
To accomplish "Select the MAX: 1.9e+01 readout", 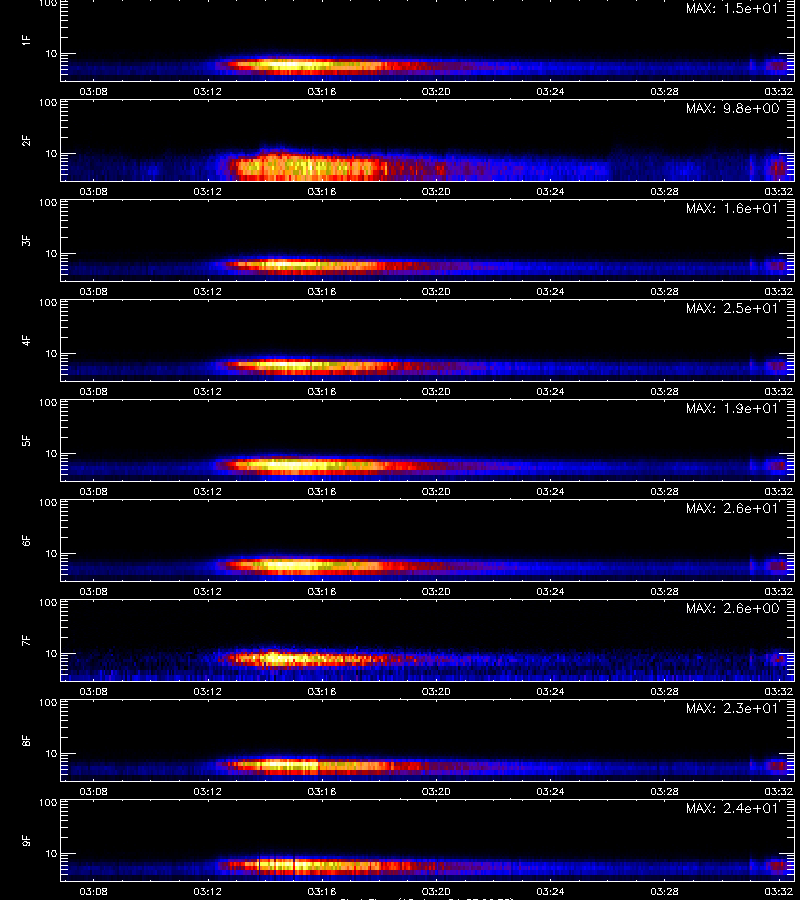I will (732, 408).
